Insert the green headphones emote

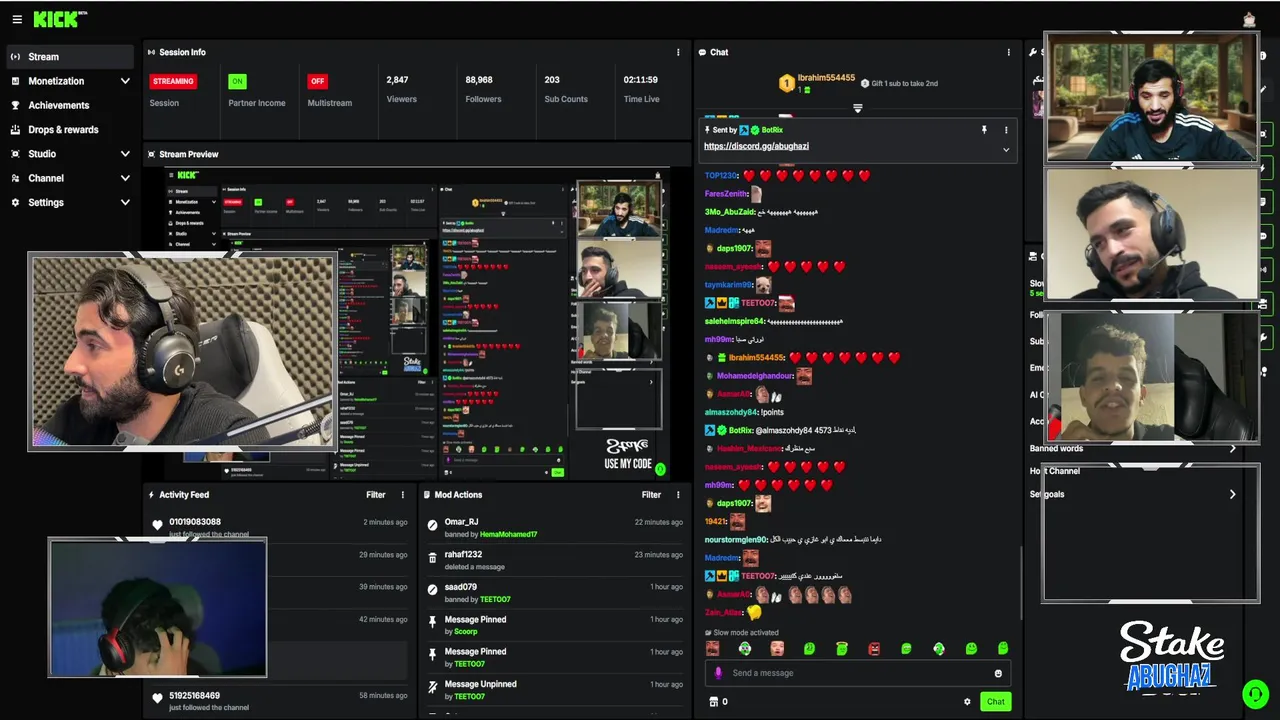(744, 649)
